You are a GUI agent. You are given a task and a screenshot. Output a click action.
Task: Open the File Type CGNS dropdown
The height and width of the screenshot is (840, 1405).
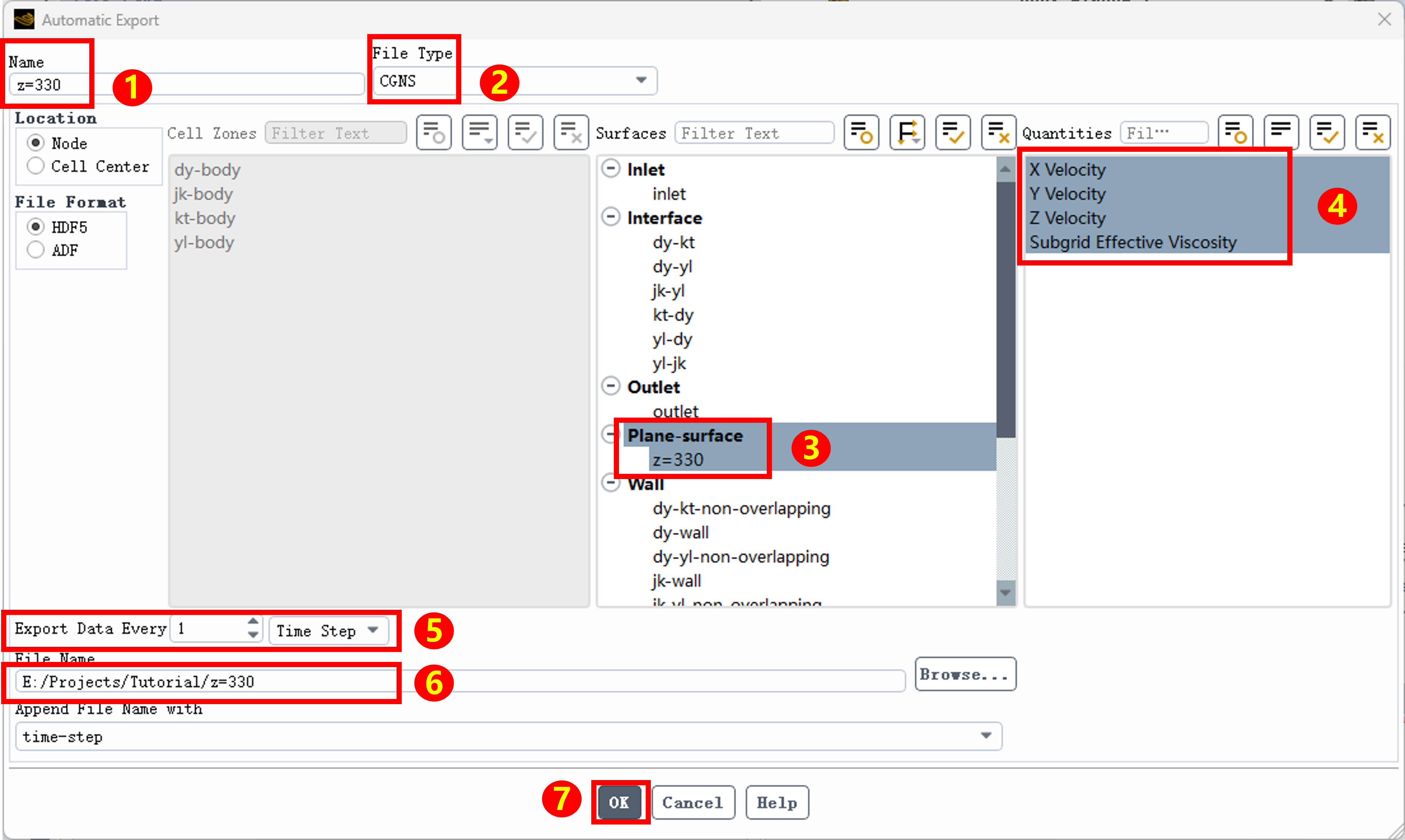pos(515,80)
